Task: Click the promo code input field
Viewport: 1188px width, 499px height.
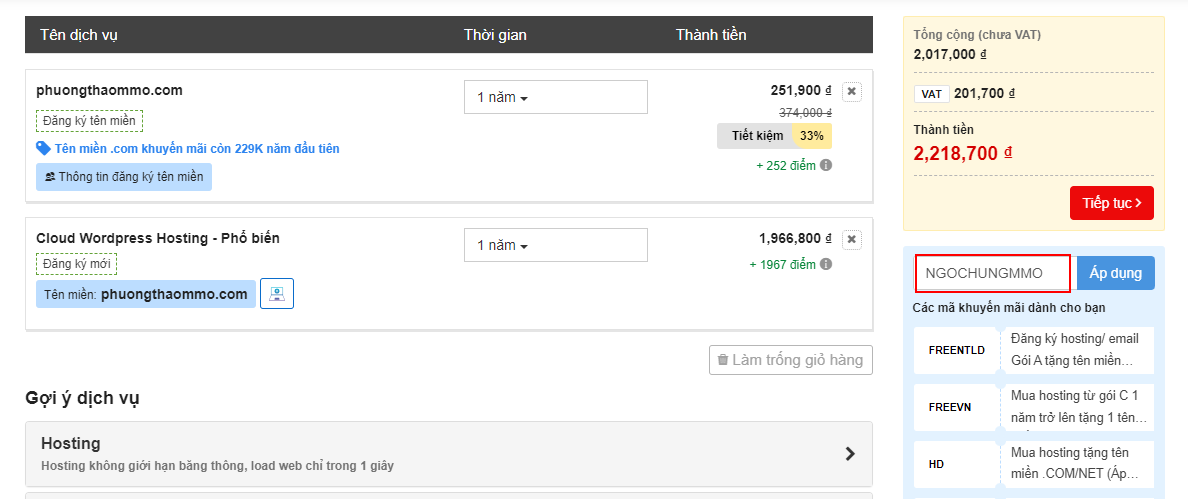Action: pyautogui.click(x=993, y=273)
